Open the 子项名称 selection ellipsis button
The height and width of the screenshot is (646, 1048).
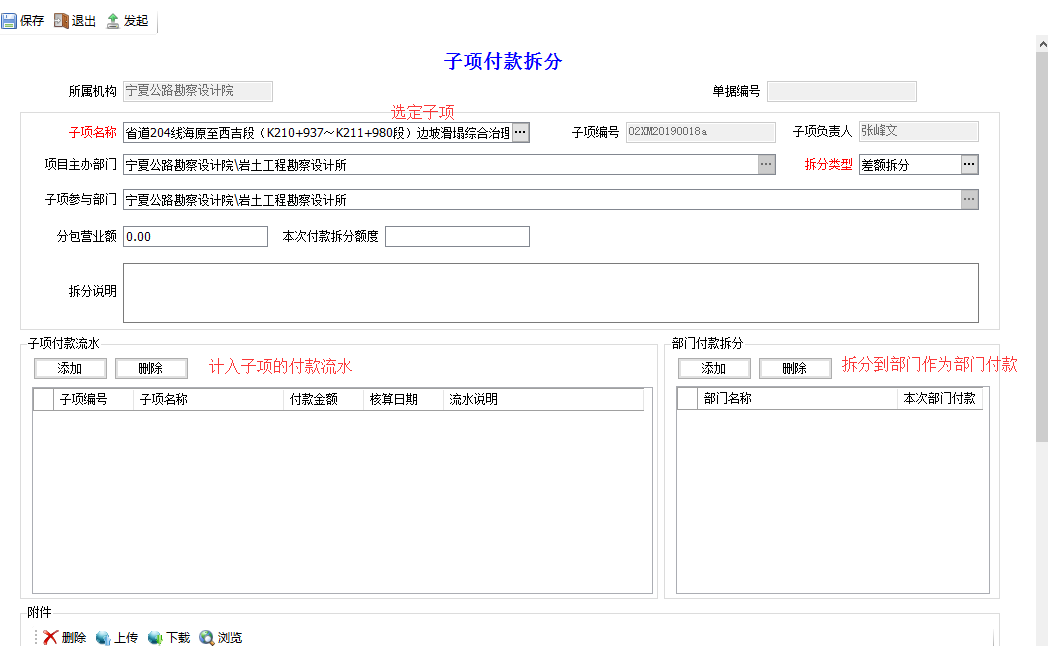click(521, 132)
